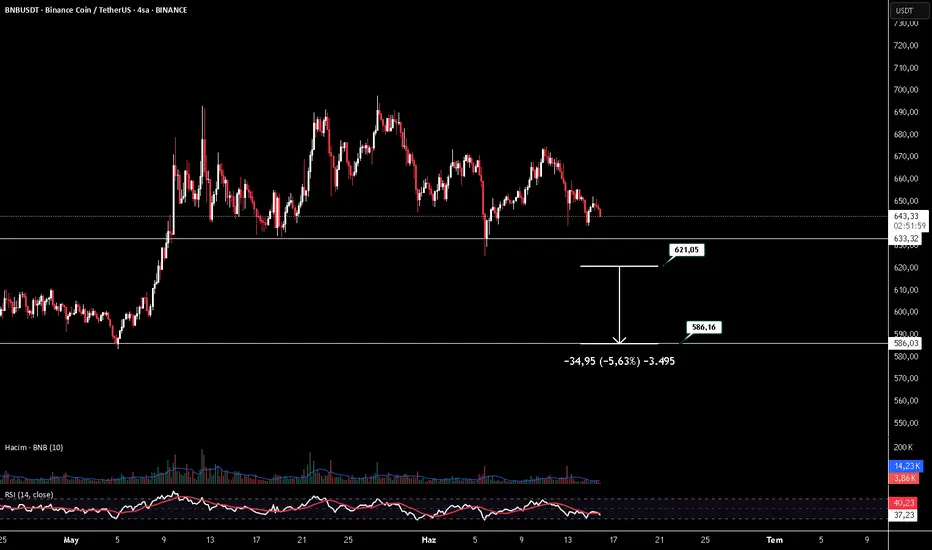The height and width of the screenshot is (550, 932).
Task: Click the 633,32 horizontal line price tag
Action: (905, 238)
